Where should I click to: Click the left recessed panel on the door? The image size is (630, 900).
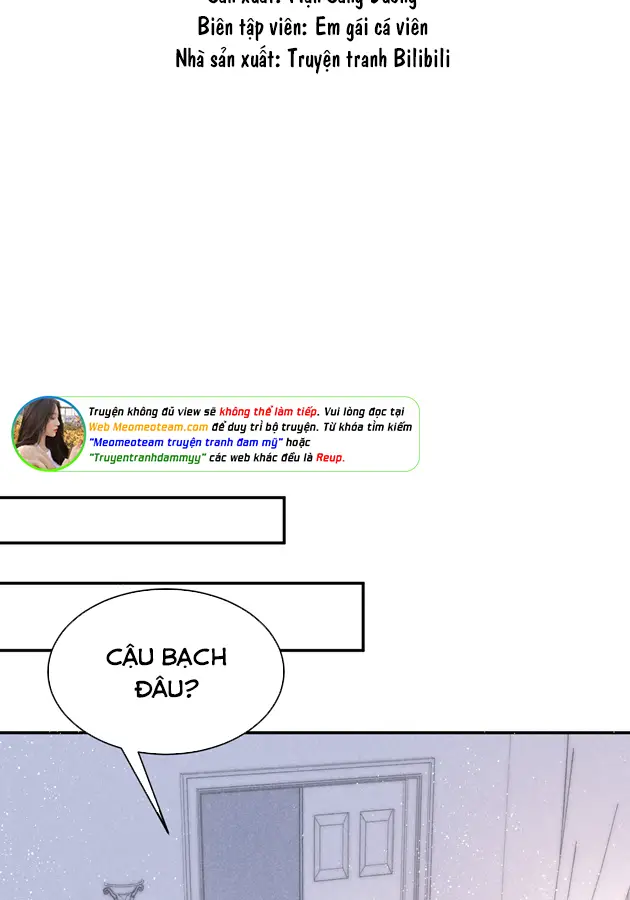click(331, 850)
